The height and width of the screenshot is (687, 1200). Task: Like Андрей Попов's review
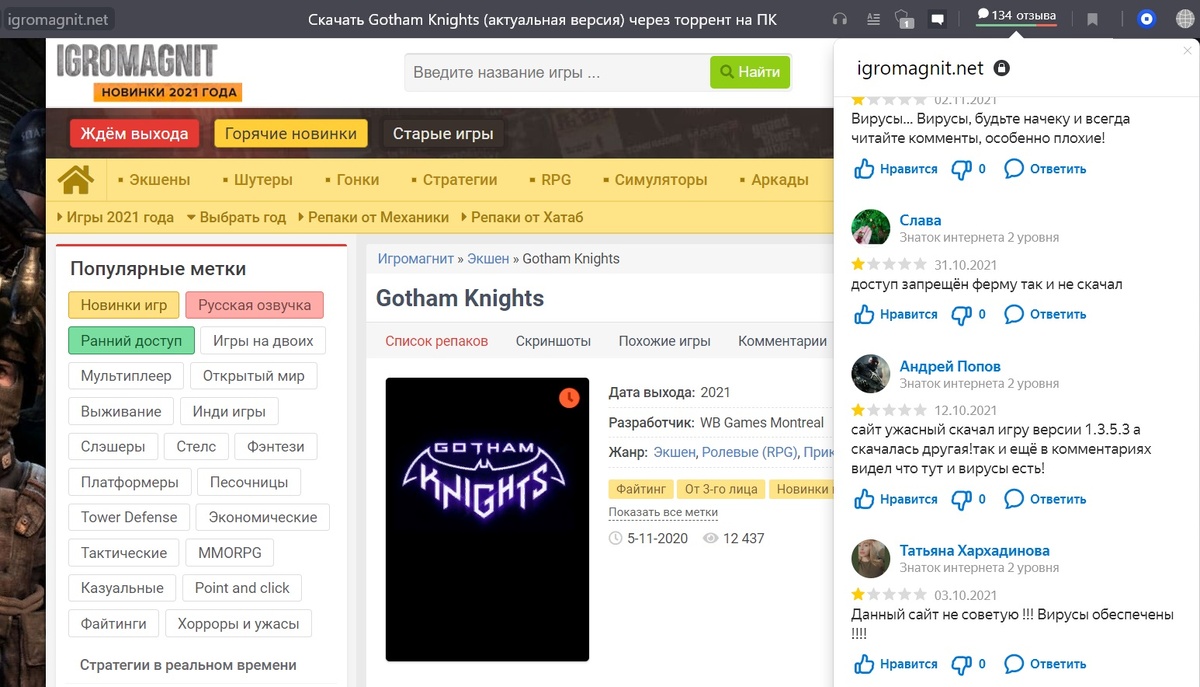[895, 499]
